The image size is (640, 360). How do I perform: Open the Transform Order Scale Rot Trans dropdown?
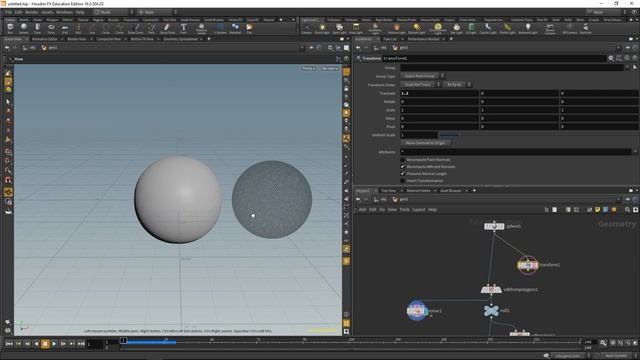click(420, 84)
